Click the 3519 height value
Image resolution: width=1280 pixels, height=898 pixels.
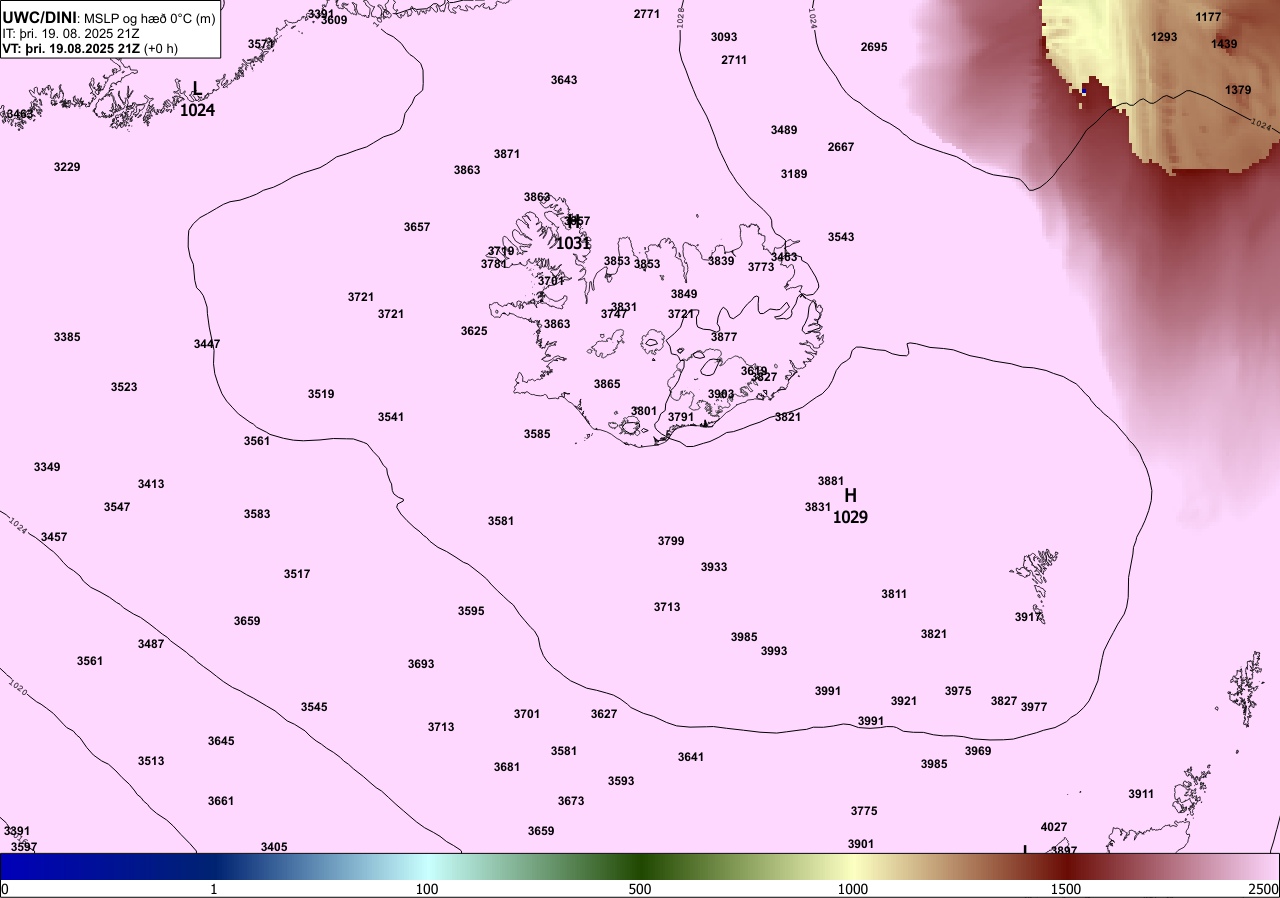point(321,394)
